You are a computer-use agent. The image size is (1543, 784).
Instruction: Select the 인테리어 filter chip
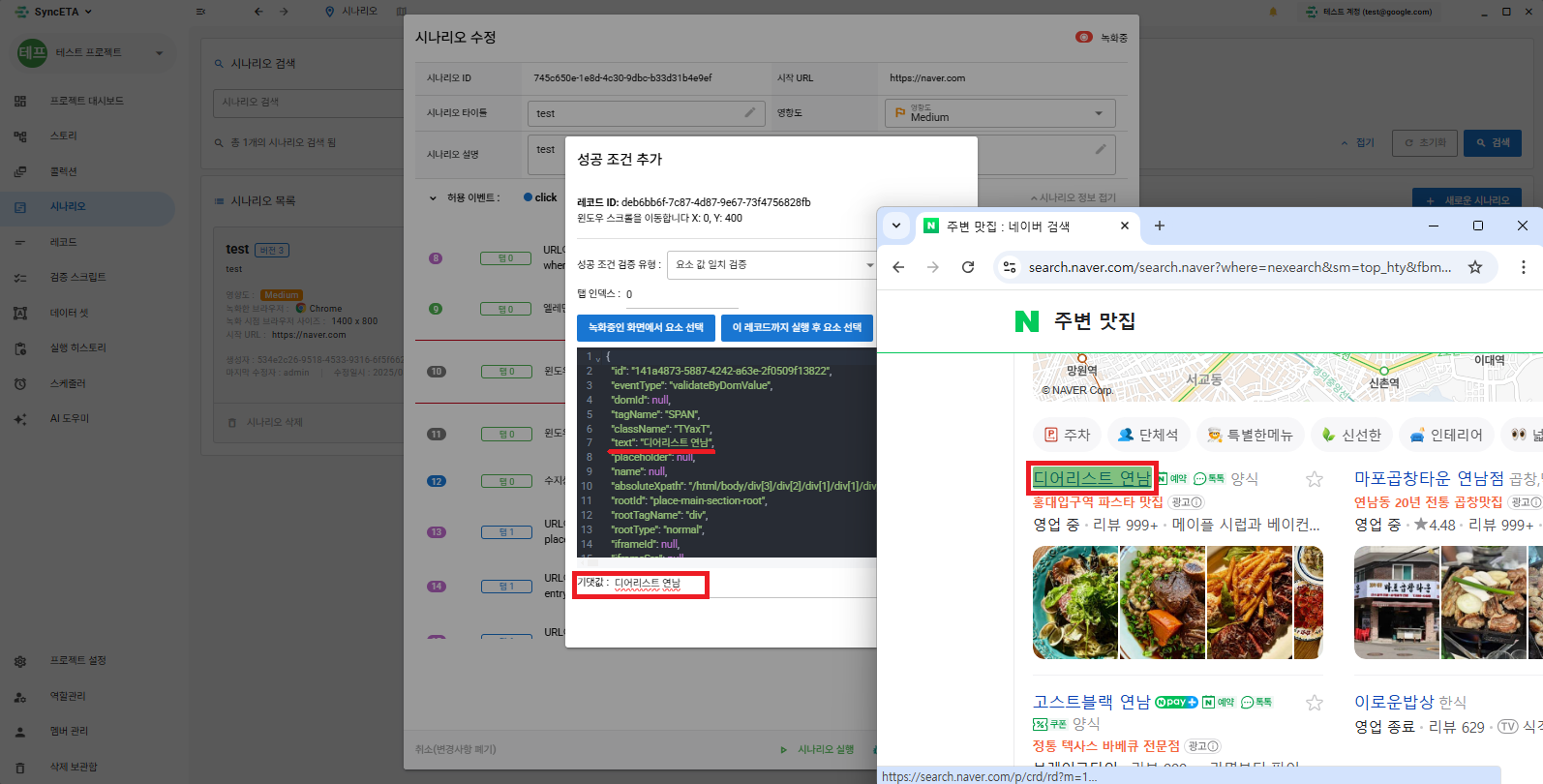coord(1447,436)
